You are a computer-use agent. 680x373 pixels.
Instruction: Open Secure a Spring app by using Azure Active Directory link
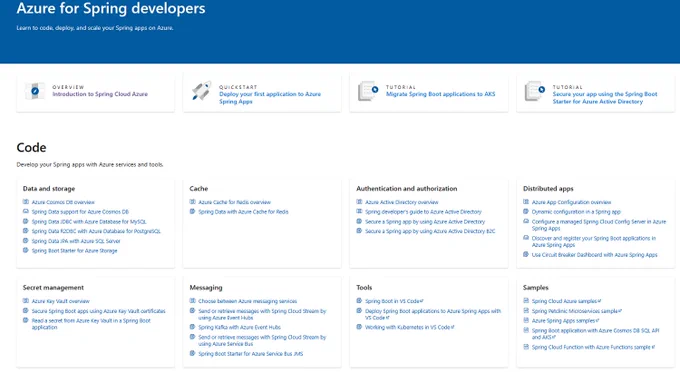pyautogui.click(x=425, y=222)
